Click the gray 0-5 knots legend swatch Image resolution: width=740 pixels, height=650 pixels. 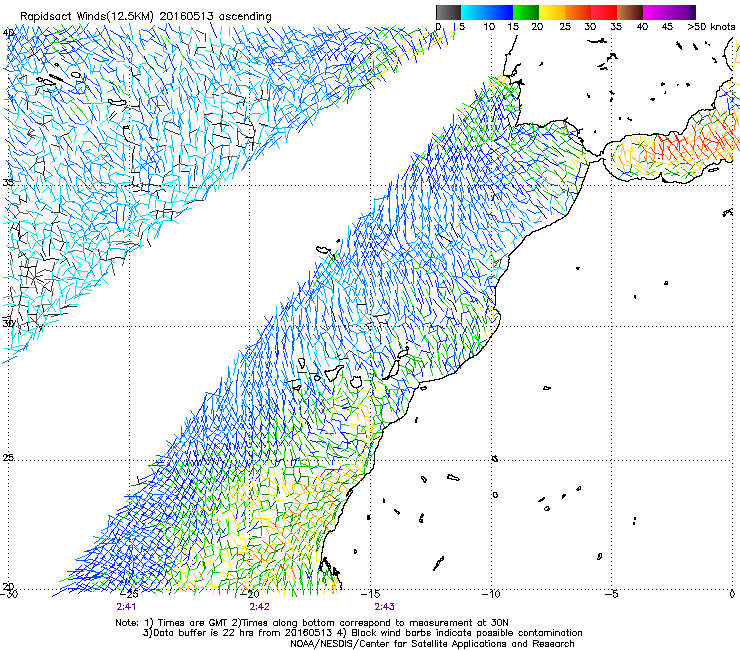[x=448, y=12]
